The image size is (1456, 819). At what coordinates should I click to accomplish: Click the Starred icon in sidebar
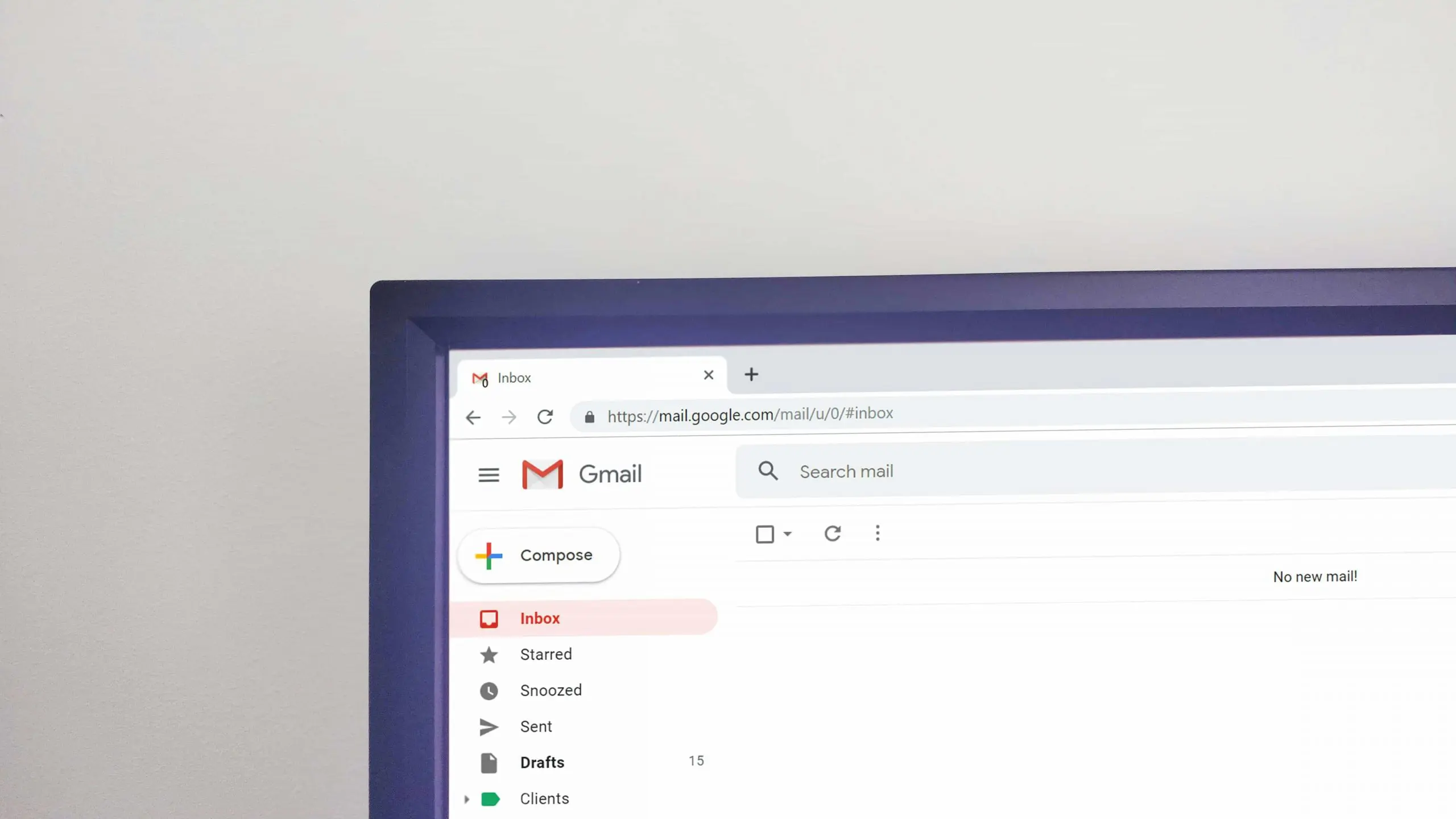(488, 655)
